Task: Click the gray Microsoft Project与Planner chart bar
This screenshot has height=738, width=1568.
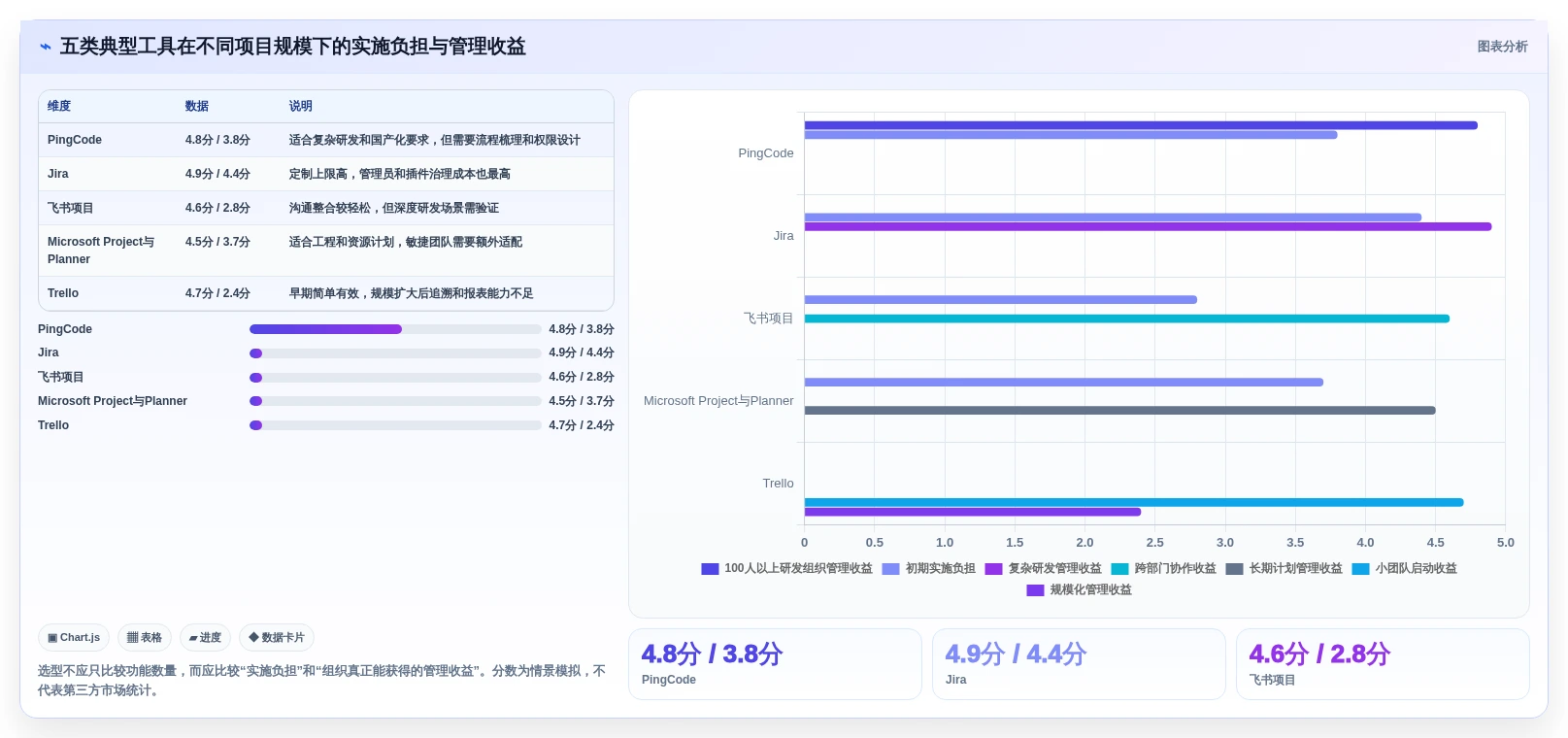Action: [x=1119, y=411]
